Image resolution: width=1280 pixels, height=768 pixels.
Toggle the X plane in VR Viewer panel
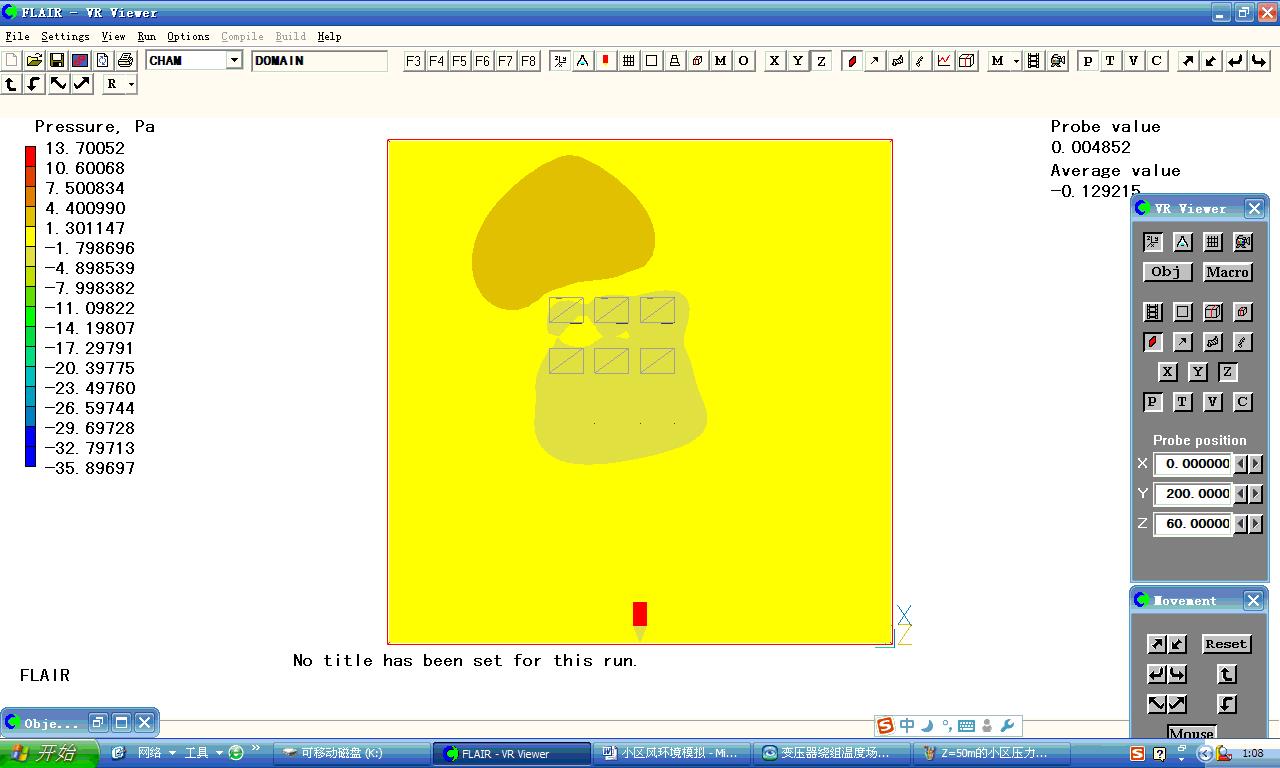pyautogui.click(x=1167, y=372)
